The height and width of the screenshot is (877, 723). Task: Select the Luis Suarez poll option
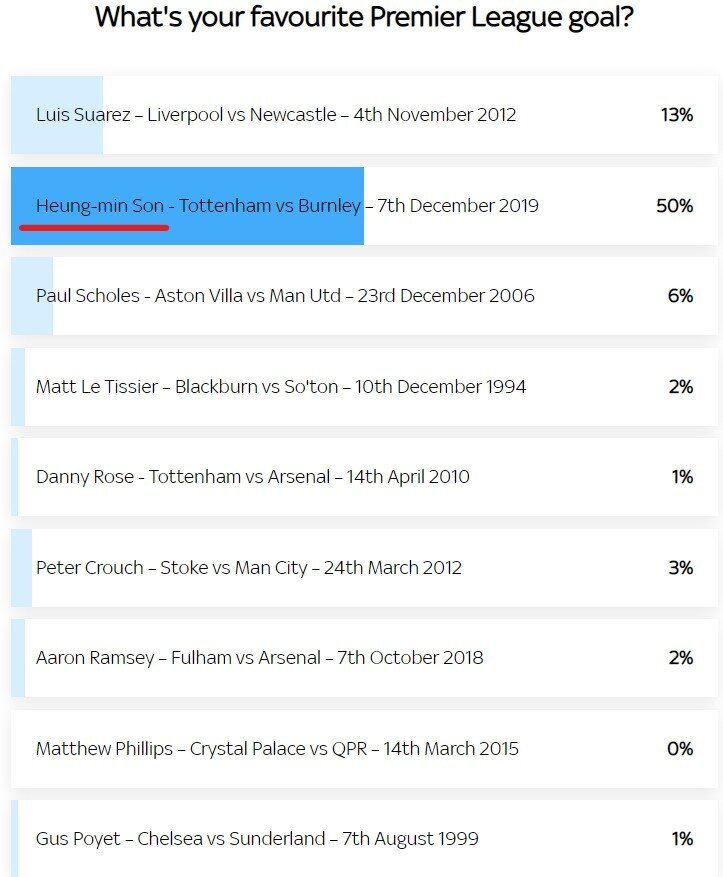click(x=364, y=115)
